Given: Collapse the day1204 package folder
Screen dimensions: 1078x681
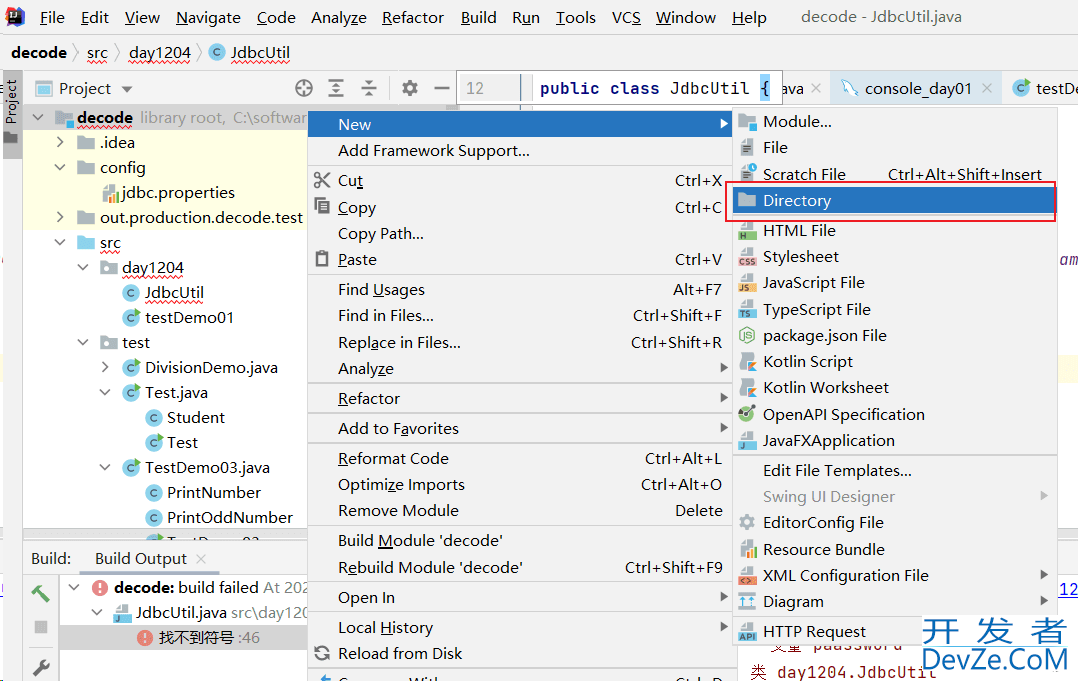Looking at the screenshot, I should [84, 268].
